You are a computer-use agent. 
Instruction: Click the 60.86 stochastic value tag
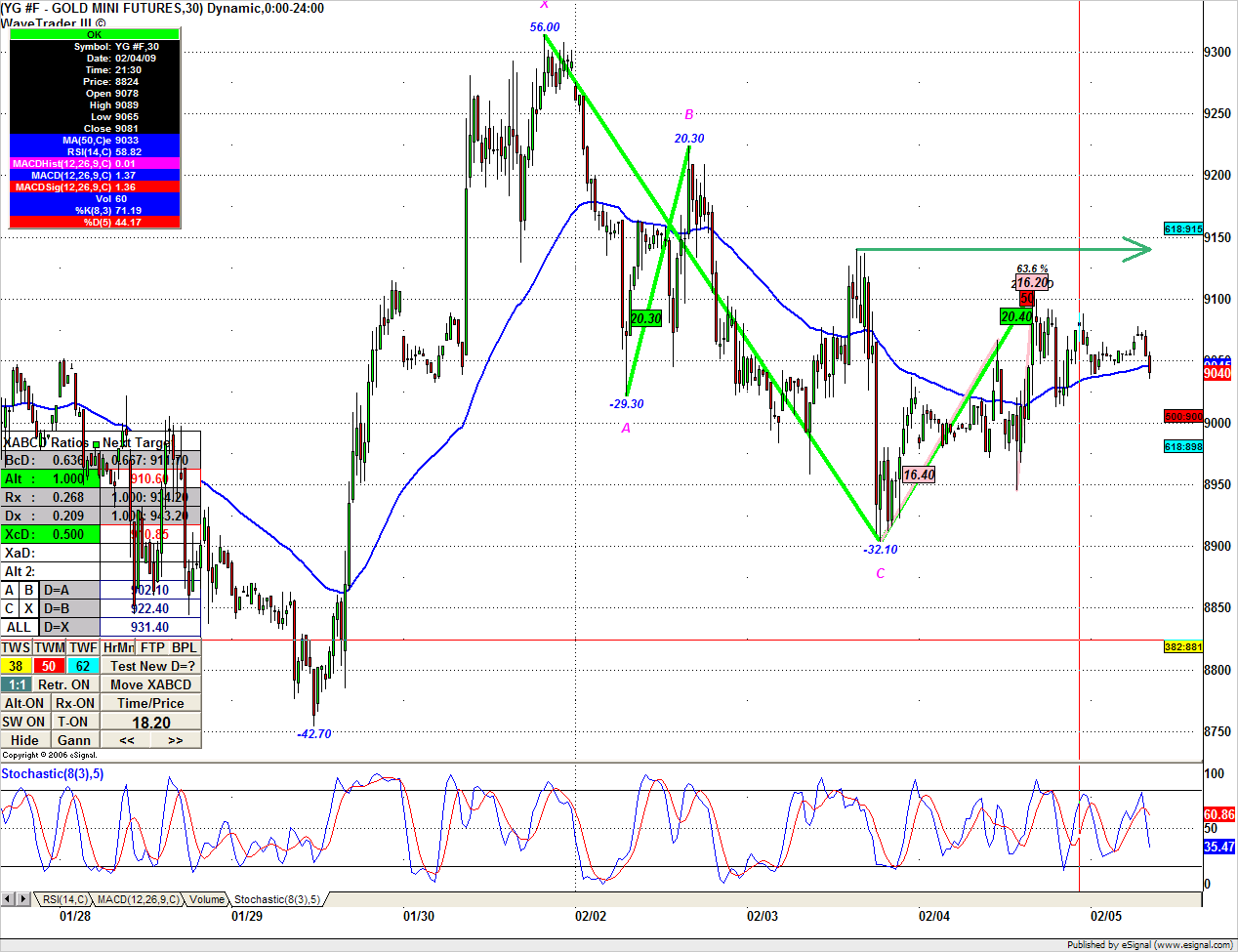coord(1219,813)
